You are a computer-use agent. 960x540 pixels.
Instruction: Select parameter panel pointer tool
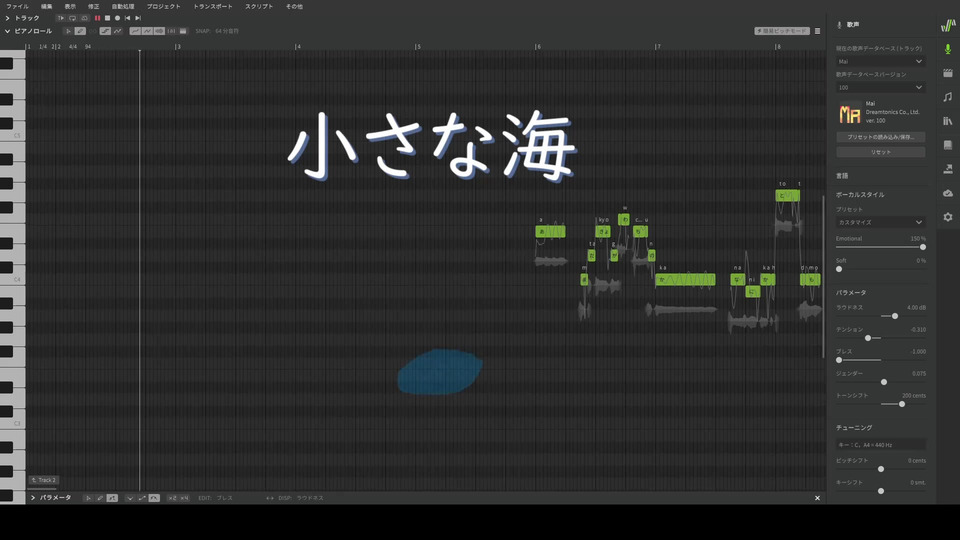coord(88,498)
